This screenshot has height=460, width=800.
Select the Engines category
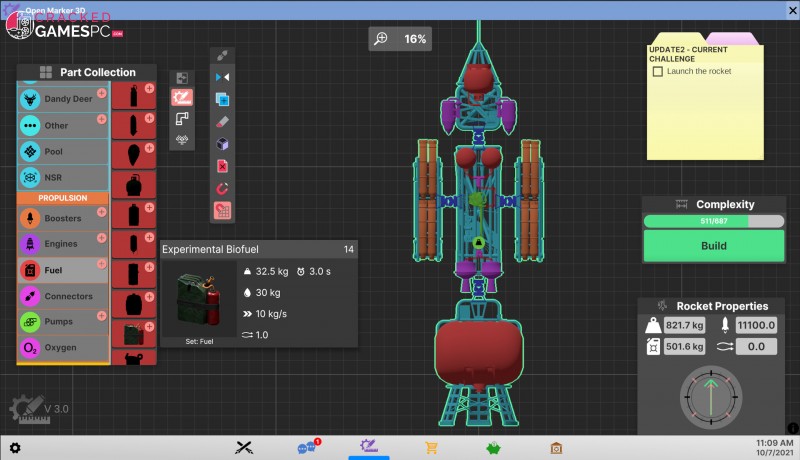(62, 243)
